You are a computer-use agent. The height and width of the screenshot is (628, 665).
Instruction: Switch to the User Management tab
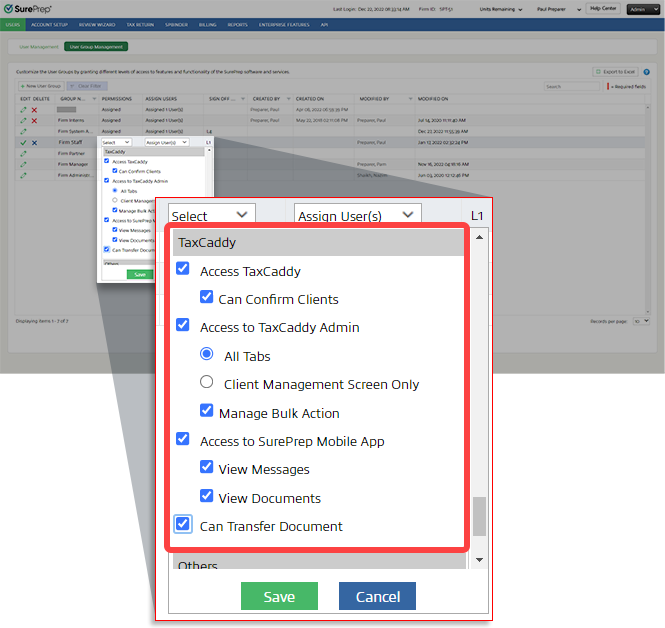[x=39, y=47]
